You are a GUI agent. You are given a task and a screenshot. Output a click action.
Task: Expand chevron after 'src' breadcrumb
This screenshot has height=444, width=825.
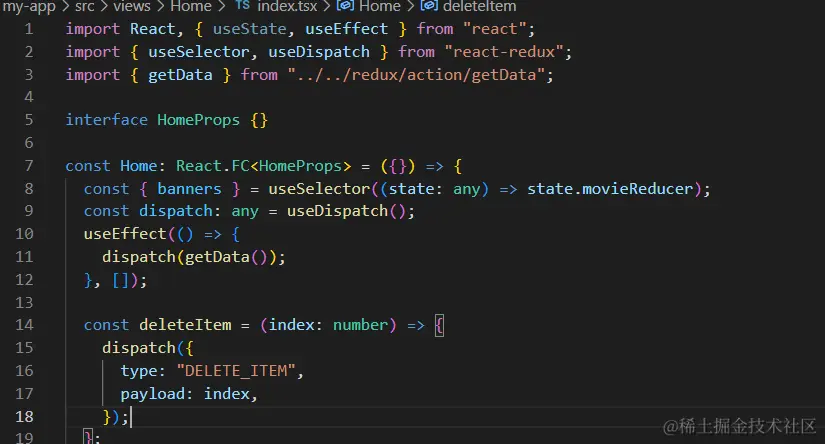point(104,6)
